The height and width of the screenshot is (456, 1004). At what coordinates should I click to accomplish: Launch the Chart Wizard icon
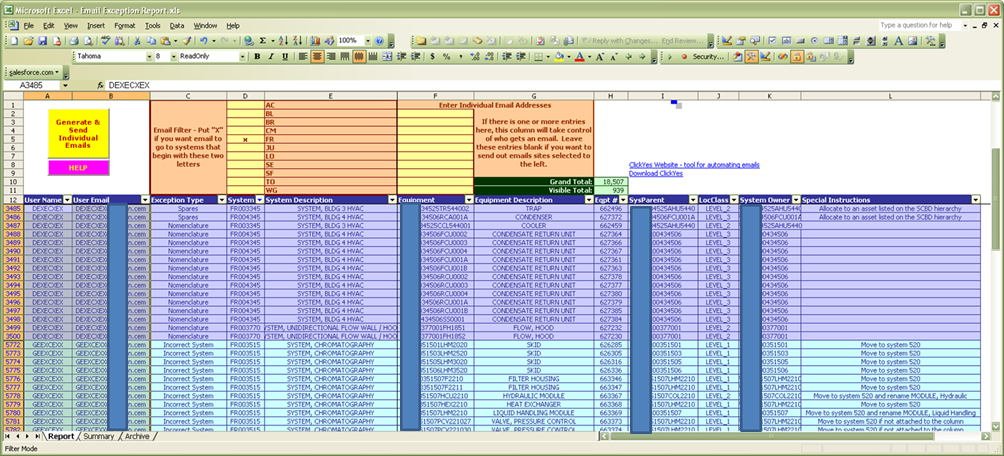(314, 40)
